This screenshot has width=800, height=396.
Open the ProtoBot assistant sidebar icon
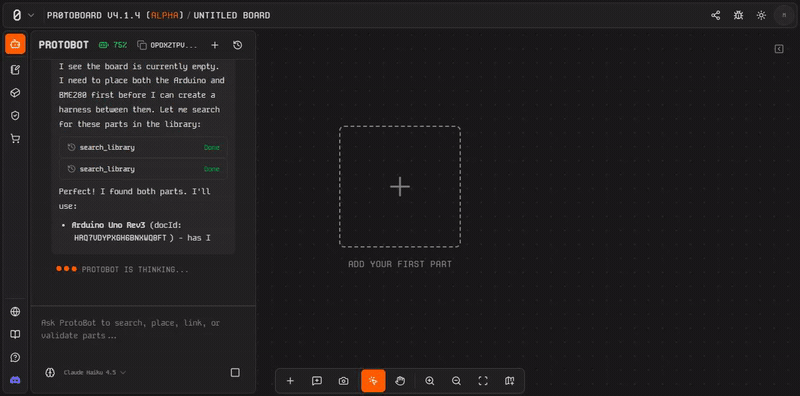click(x=15, y=44)
